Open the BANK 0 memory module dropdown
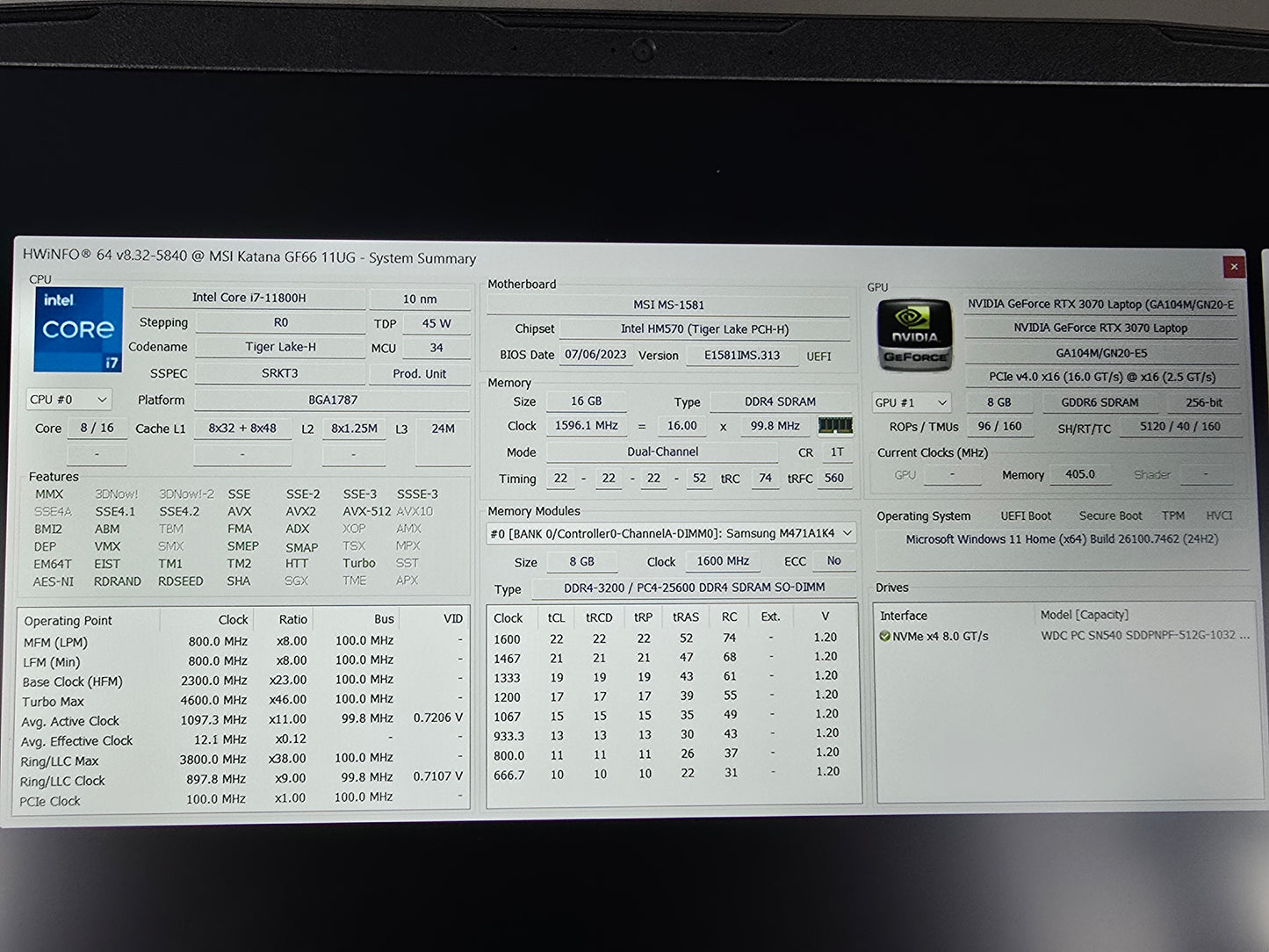Screen dimensions: 1269x952 click(x=846, y=532)
